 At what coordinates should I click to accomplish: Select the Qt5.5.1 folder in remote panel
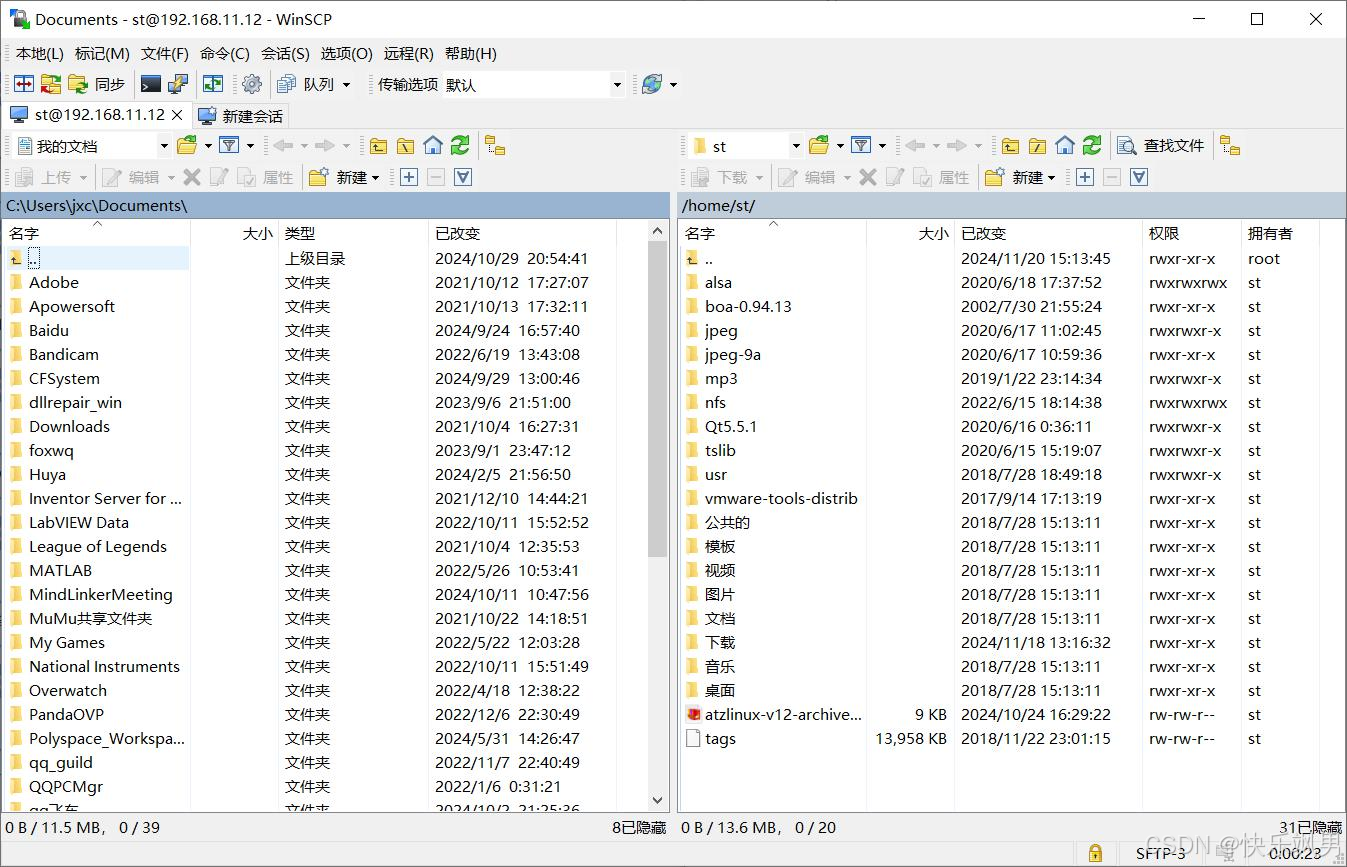tap(731, 427)
